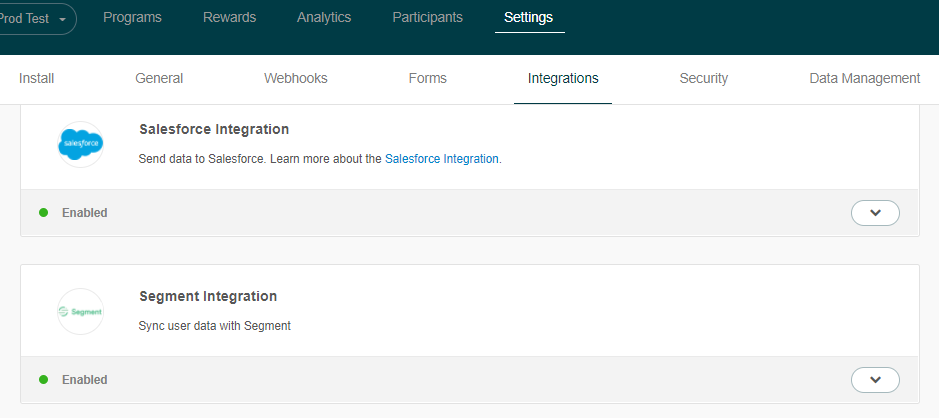Switch to the Security tab
The image size is (939, 418).
704,78
